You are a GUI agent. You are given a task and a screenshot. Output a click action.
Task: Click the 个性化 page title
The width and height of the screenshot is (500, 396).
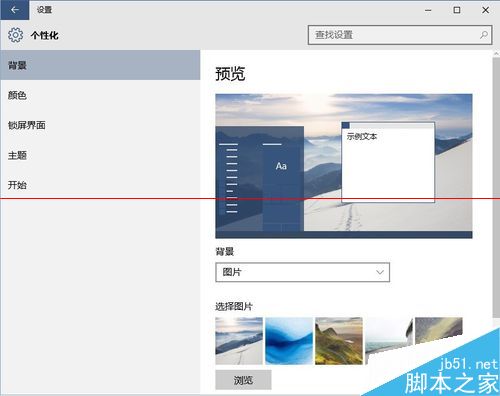pos(45,35)
